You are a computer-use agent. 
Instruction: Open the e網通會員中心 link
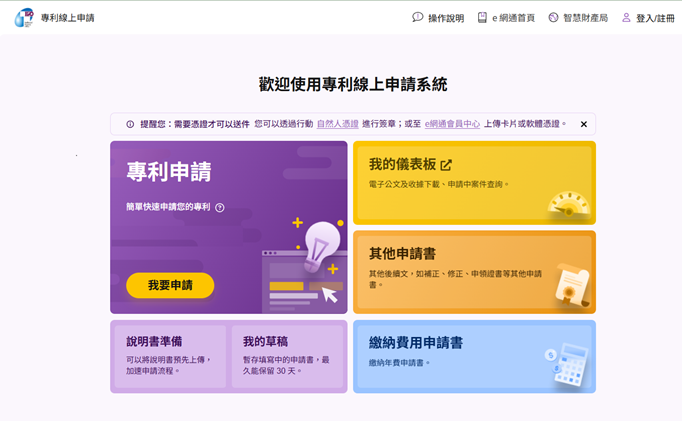pos(452,124)
